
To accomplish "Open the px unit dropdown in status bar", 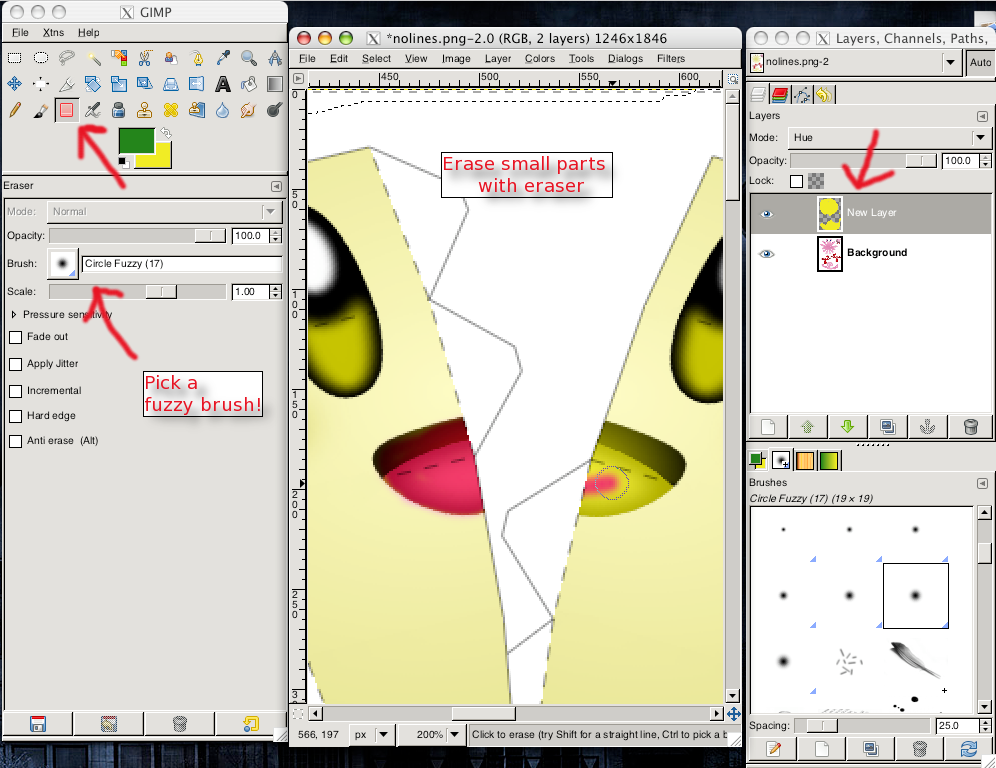I will [x=383, y=735].
